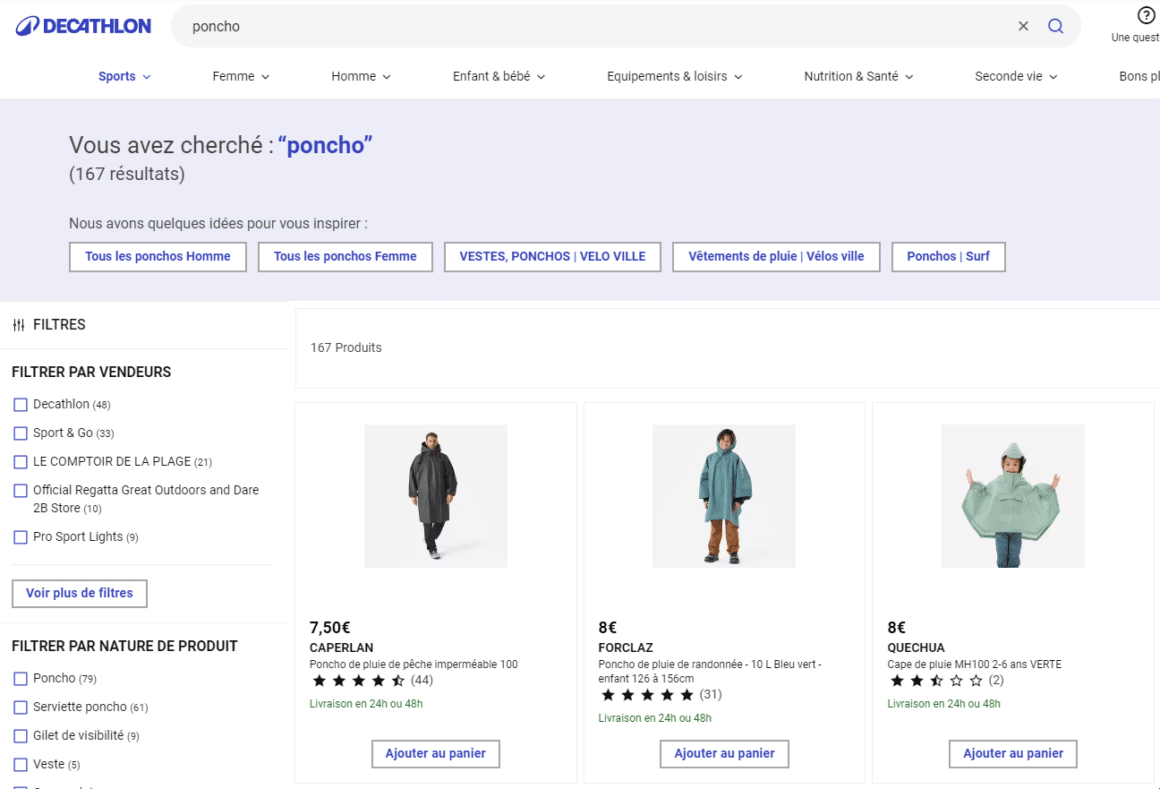This screenshot has width=1160, height=789.
Task: Open the Quechua green cape thumbnail
Action: coord(1012,496)
